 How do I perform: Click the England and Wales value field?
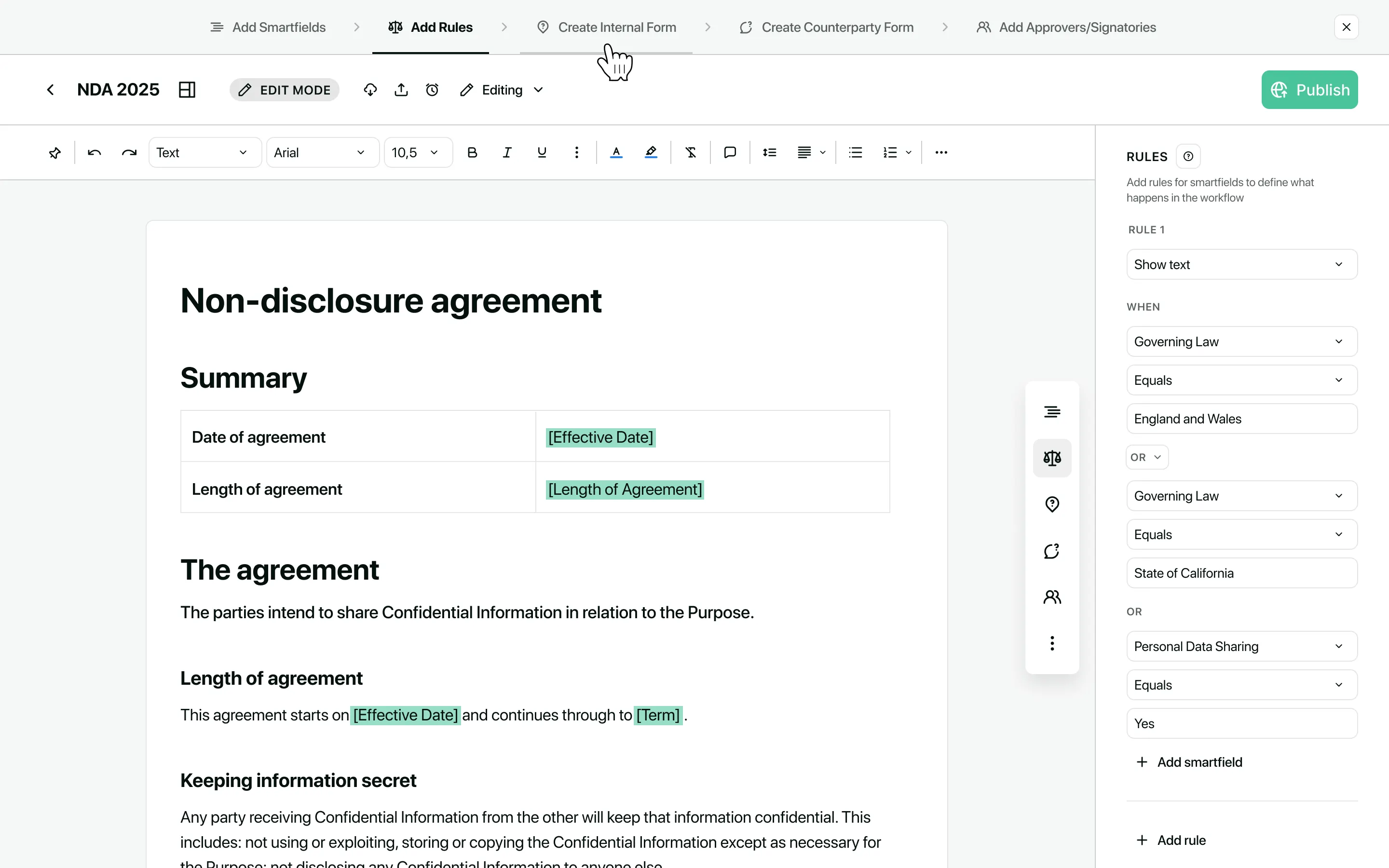click(1241, 419)
